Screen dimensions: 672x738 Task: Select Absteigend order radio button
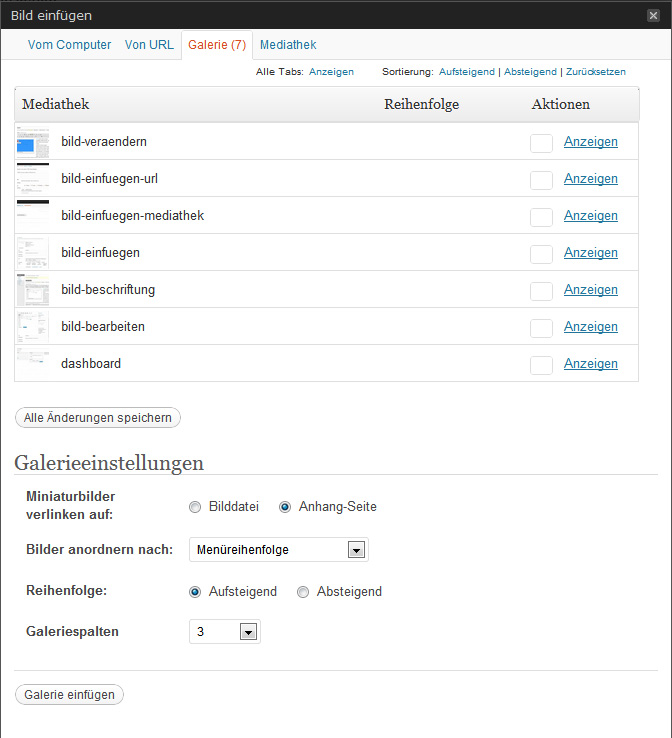(303, 592)
